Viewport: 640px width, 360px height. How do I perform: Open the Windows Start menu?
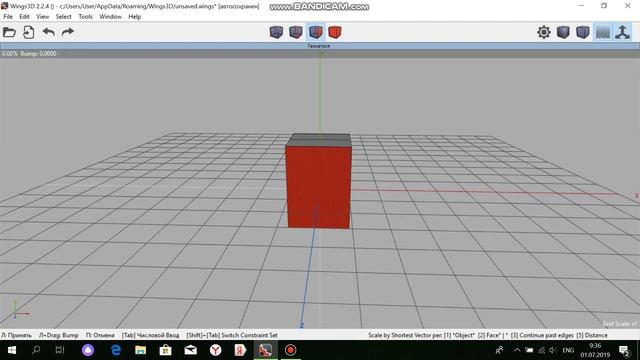tap(11, 350)
